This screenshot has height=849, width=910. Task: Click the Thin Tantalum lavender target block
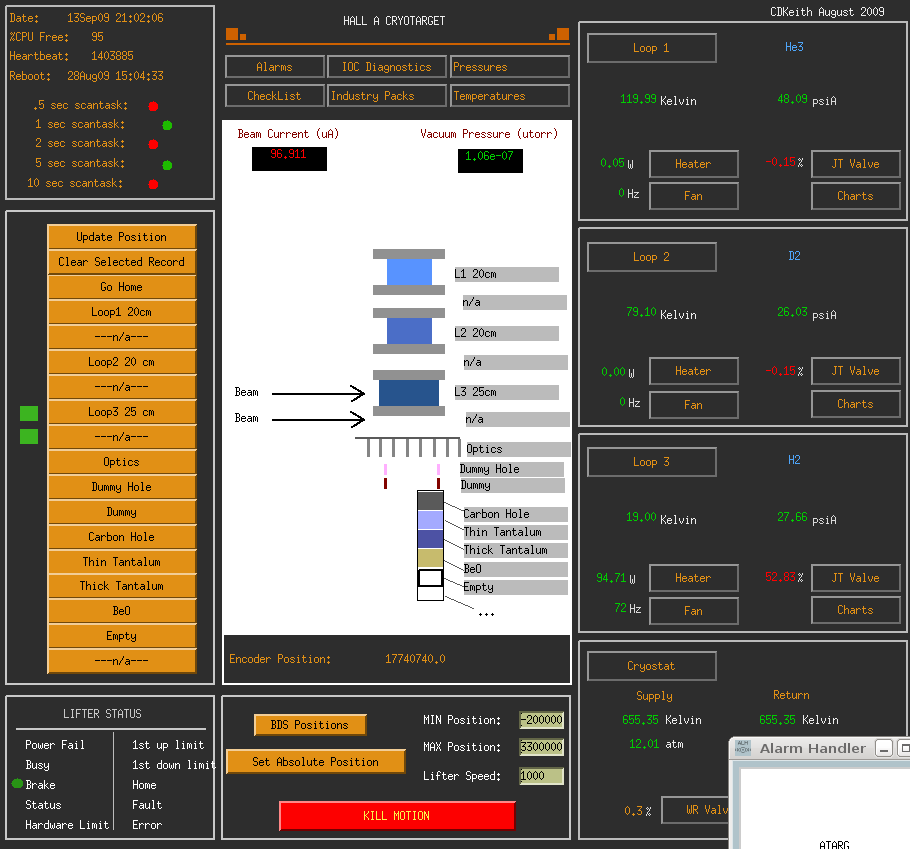pyautogui.click(x=430, y=520)
